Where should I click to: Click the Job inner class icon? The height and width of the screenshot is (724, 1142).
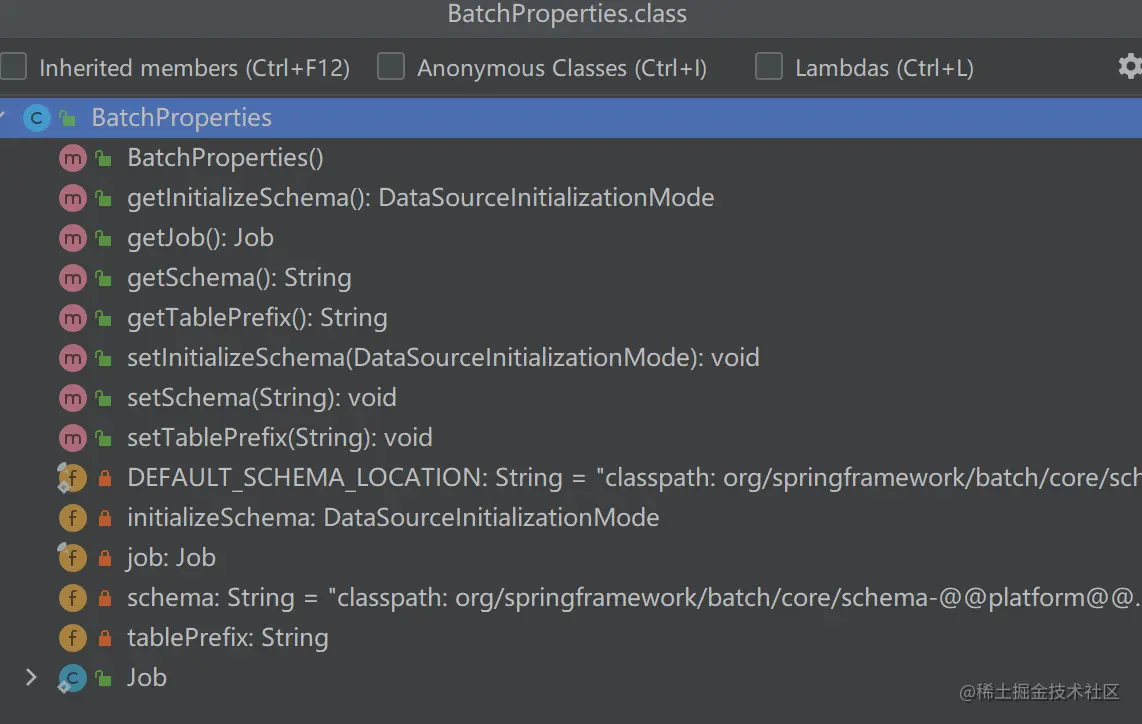72,678
